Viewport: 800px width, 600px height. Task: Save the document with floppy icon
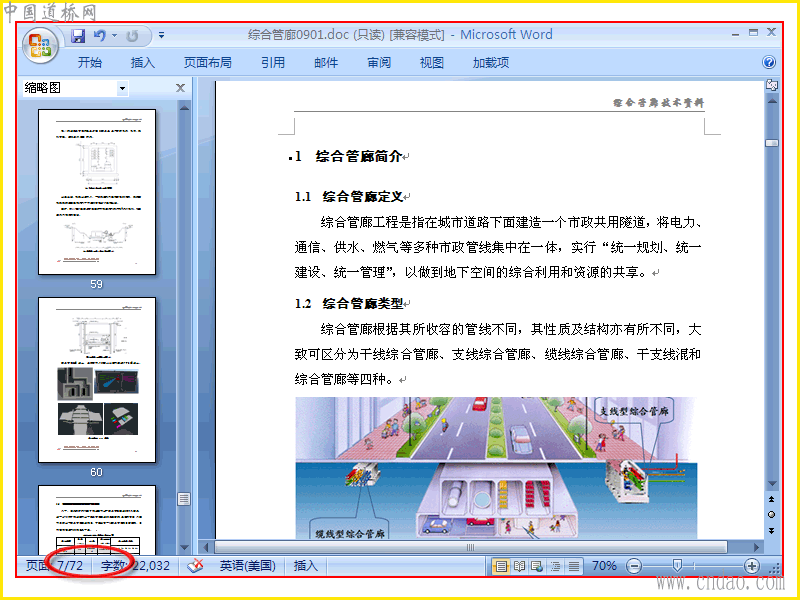click(78, 36)
